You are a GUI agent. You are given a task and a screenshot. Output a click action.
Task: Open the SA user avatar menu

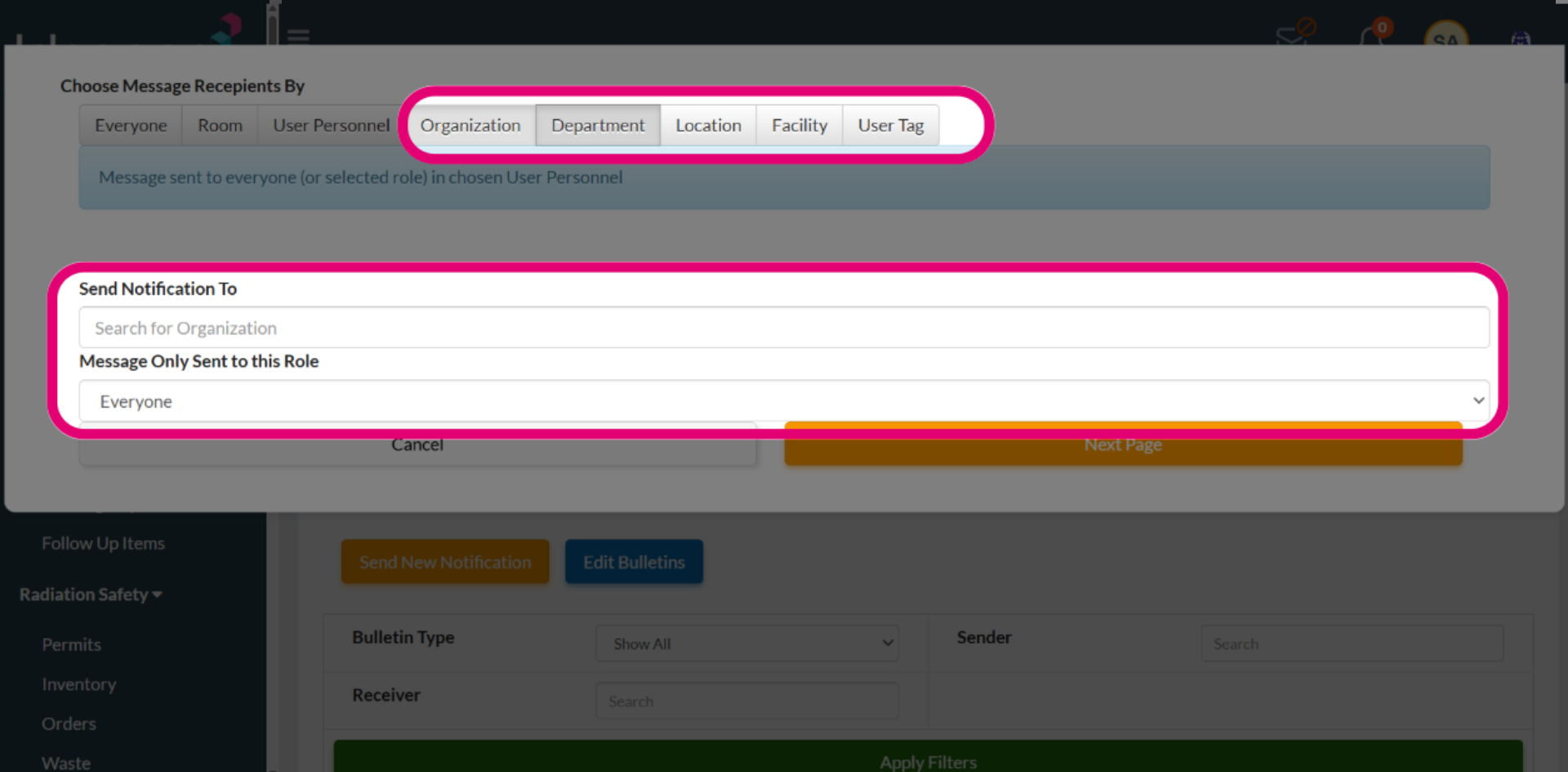coord(1446,34)
